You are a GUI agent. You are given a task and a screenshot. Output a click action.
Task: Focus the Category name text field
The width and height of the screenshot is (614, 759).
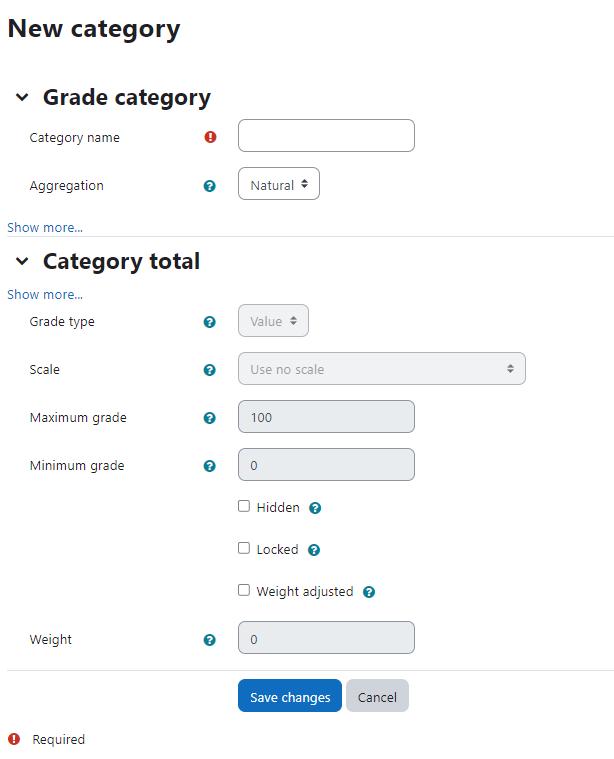pyautogui.click(x=326, y=136)
